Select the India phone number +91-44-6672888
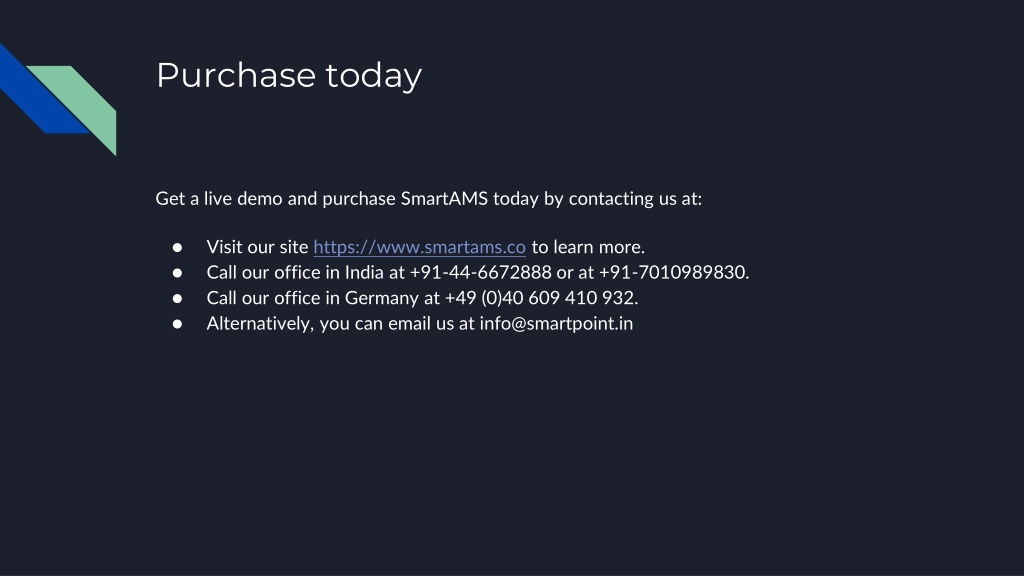The height and width of the screenshot is (576, 1024). (480, 272)
